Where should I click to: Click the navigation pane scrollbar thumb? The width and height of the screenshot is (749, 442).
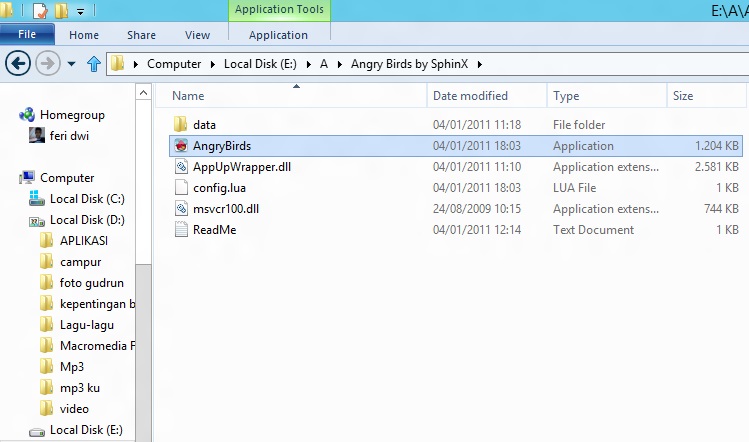coord(143,352)
